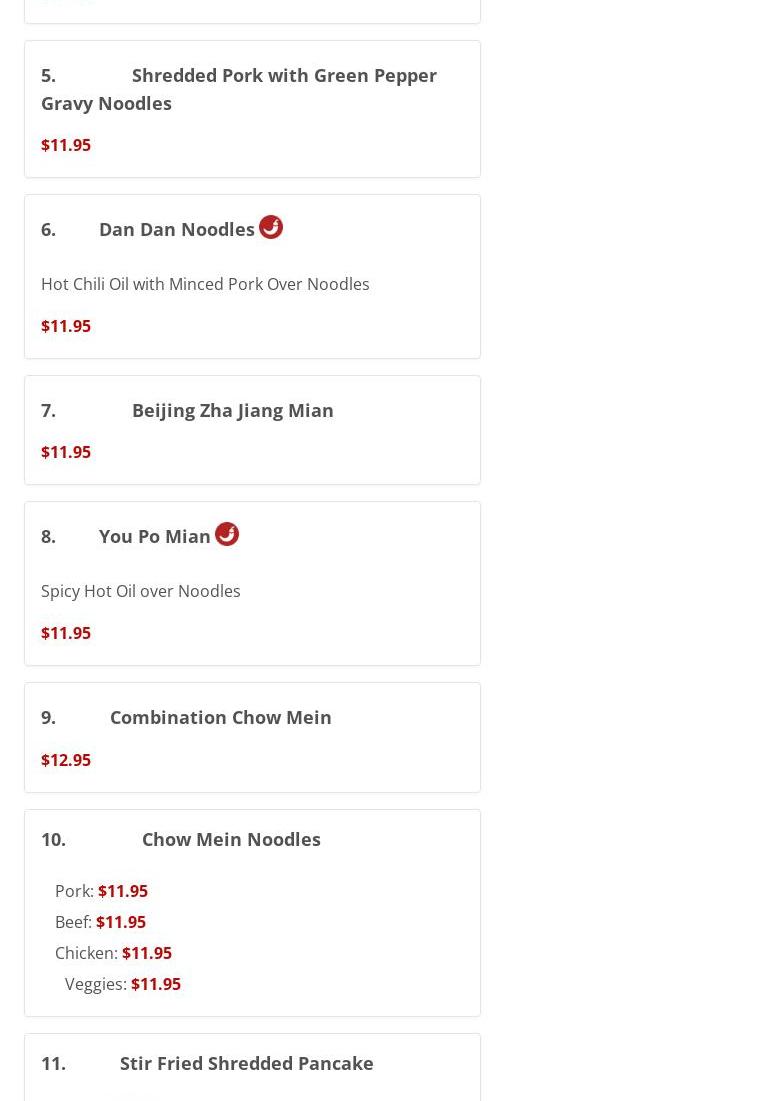
Task: Select the Dan Dan Noodles item title
Action: [176, 229]
